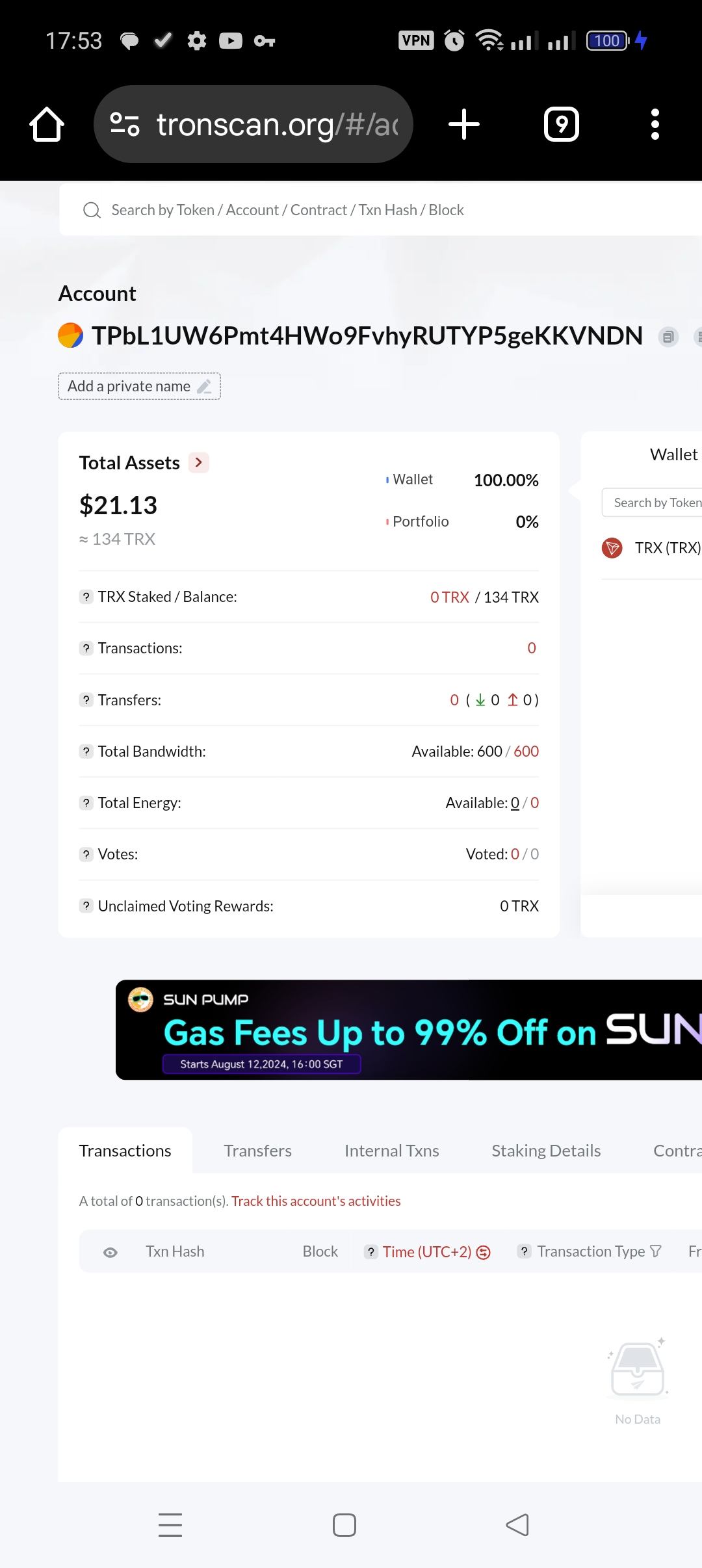
Task: Expand Total Assets details arrow
Action: pyautogui.click(x=199, y=463)
